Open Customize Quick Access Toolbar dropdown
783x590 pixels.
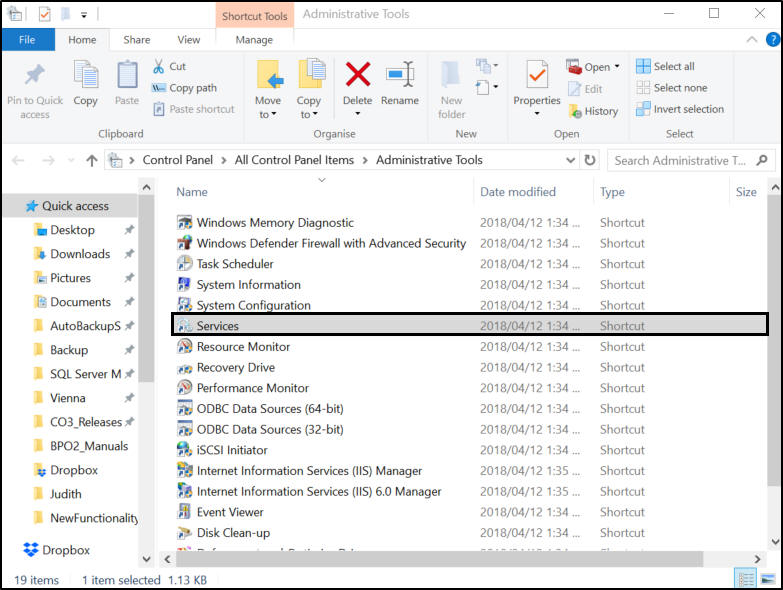(84, 15)
